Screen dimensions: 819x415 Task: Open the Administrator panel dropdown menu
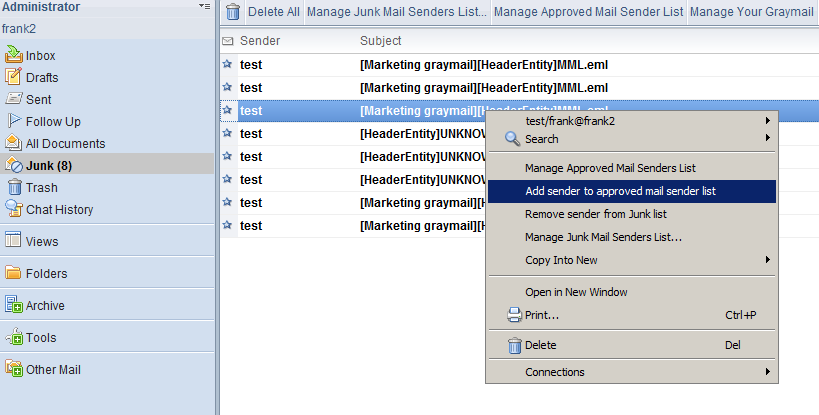(204, 7)
